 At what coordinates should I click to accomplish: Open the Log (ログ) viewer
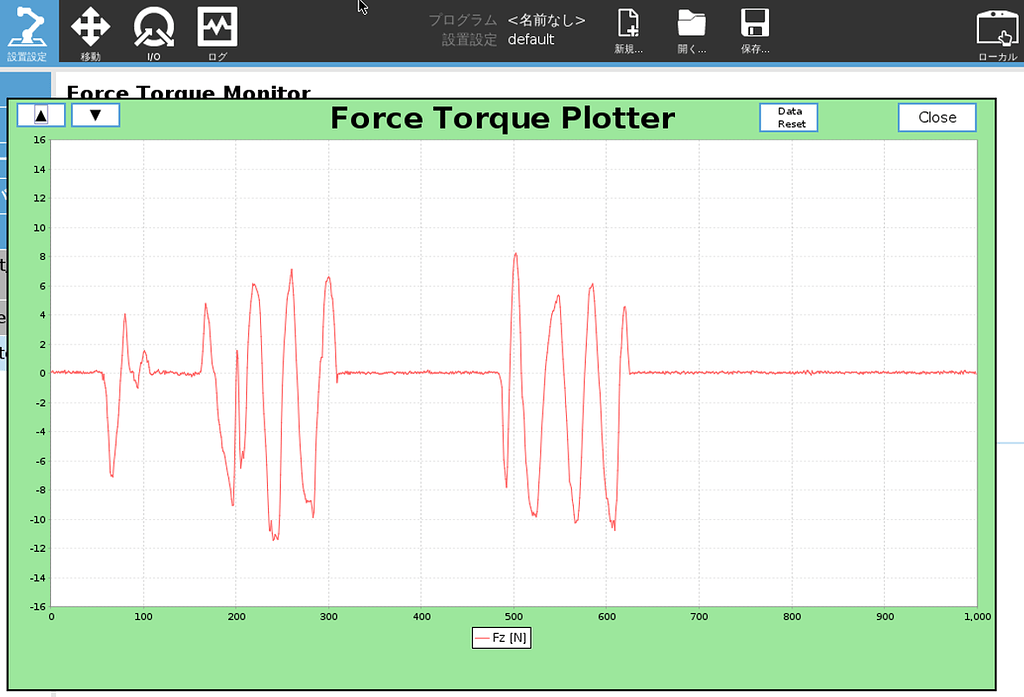[218, 30]
